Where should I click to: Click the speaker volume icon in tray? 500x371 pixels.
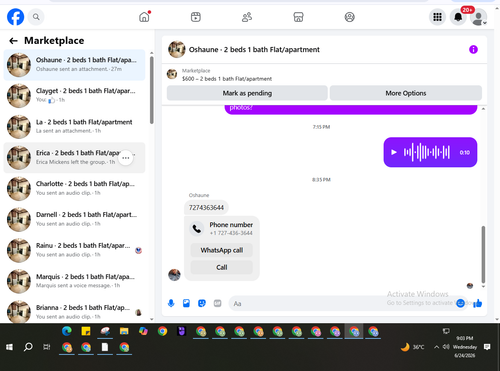tap(446, 347)
